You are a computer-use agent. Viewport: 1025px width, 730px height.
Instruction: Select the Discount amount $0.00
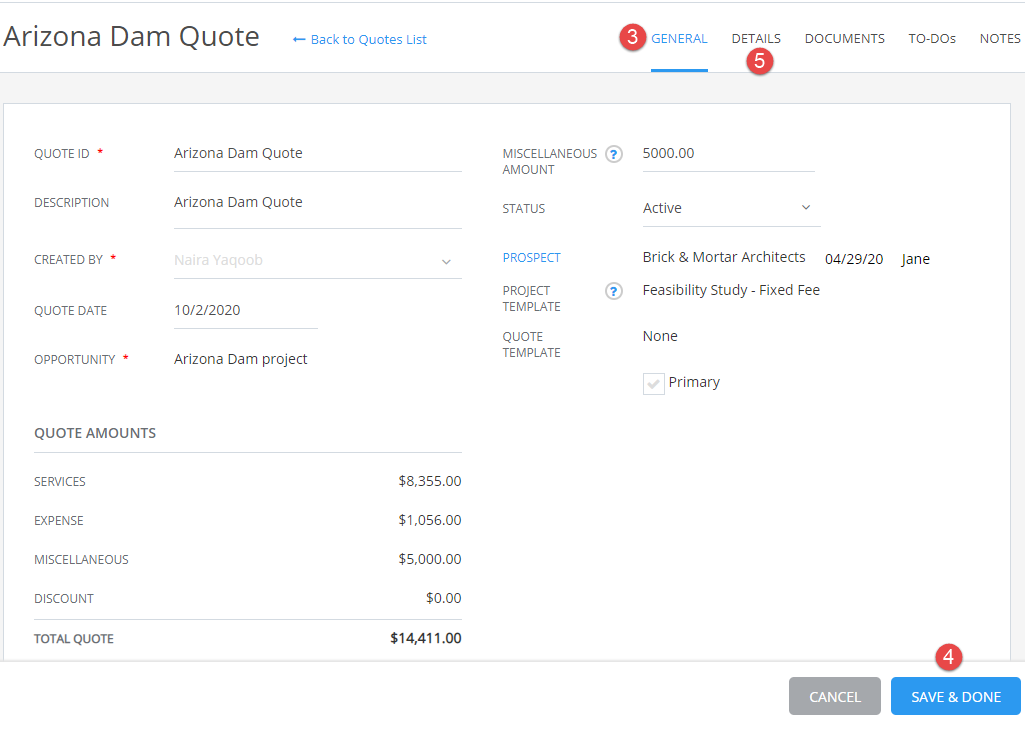pos(443,599)
